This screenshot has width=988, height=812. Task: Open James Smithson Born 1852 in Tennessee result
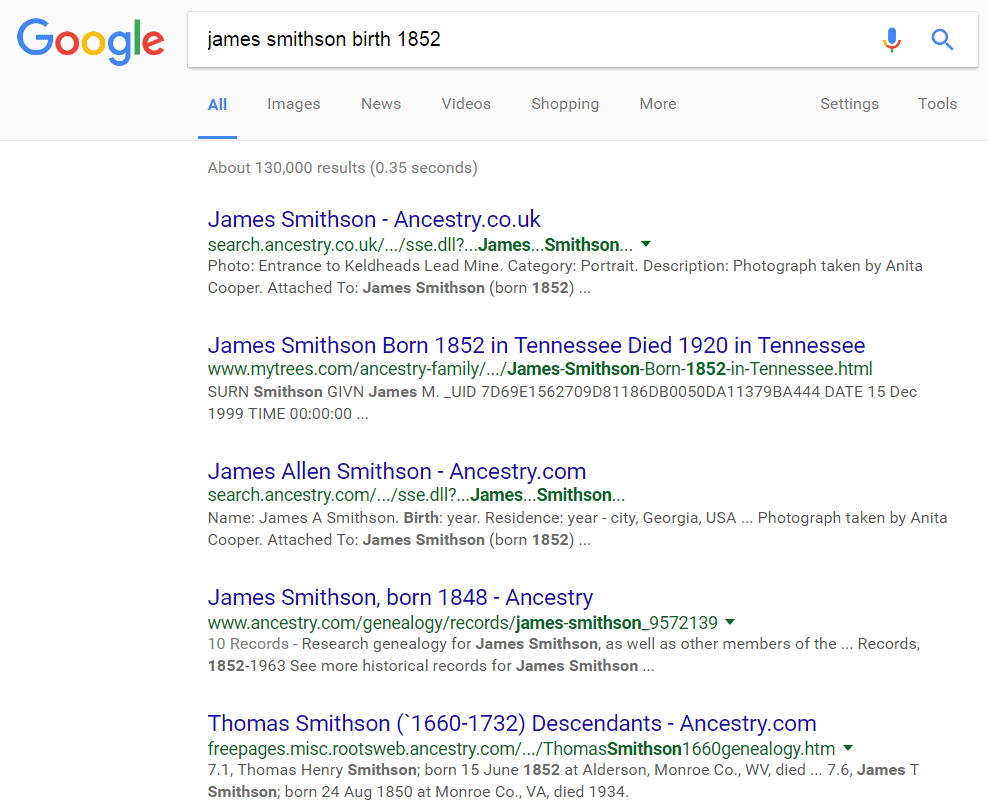pos(536,345)
